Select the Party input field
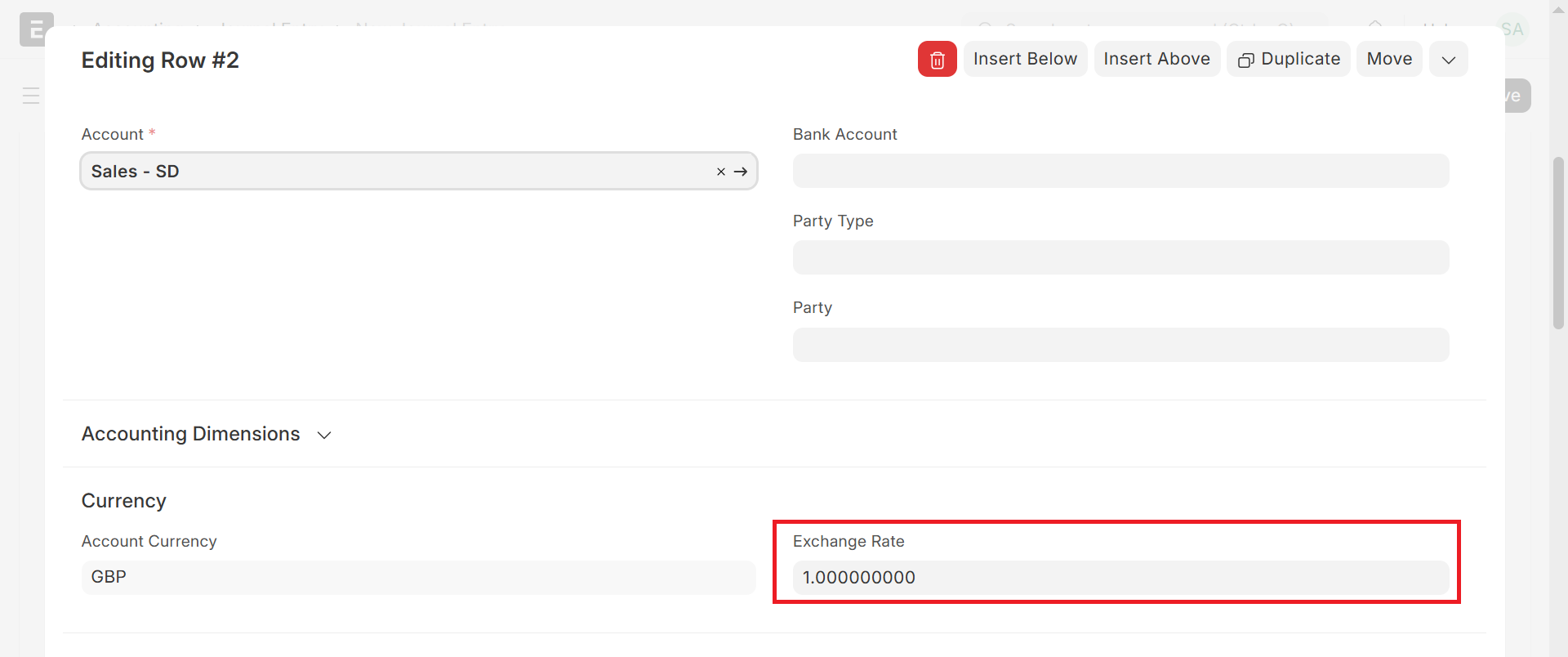 1120,345
